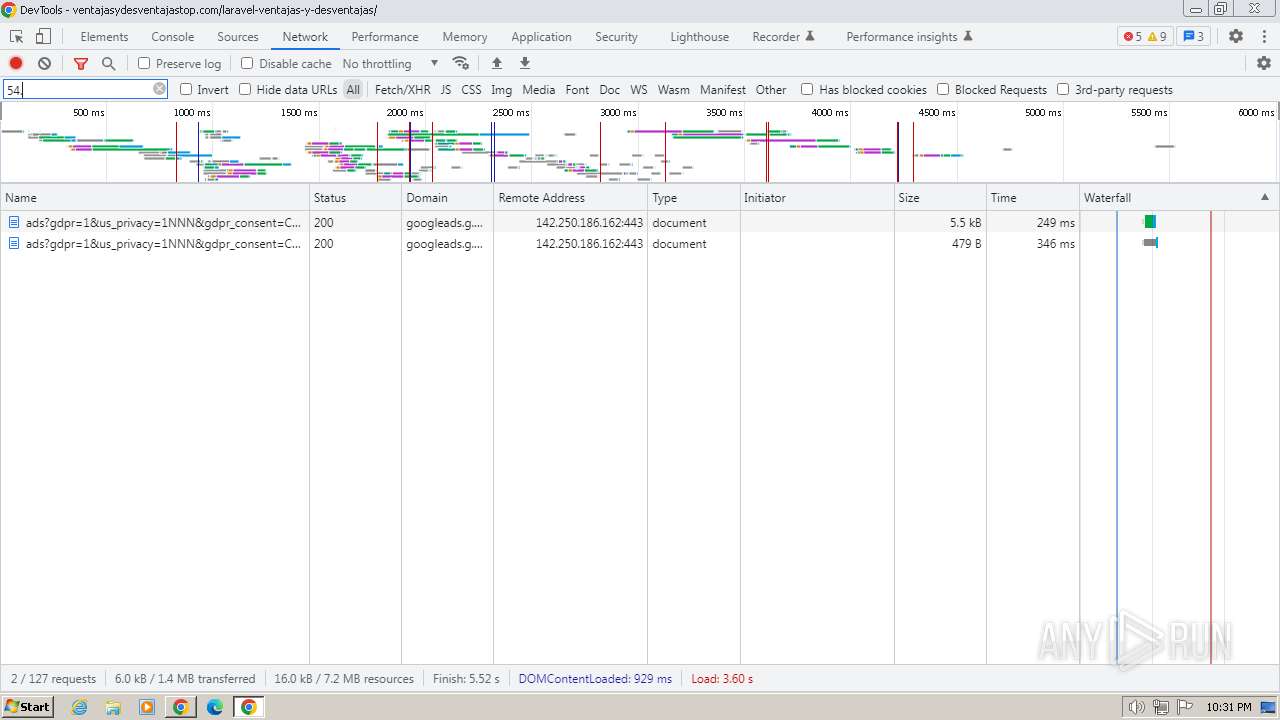Screen dimensions: 1280x720
Task: Clear the network log
Action: [44, 63]
